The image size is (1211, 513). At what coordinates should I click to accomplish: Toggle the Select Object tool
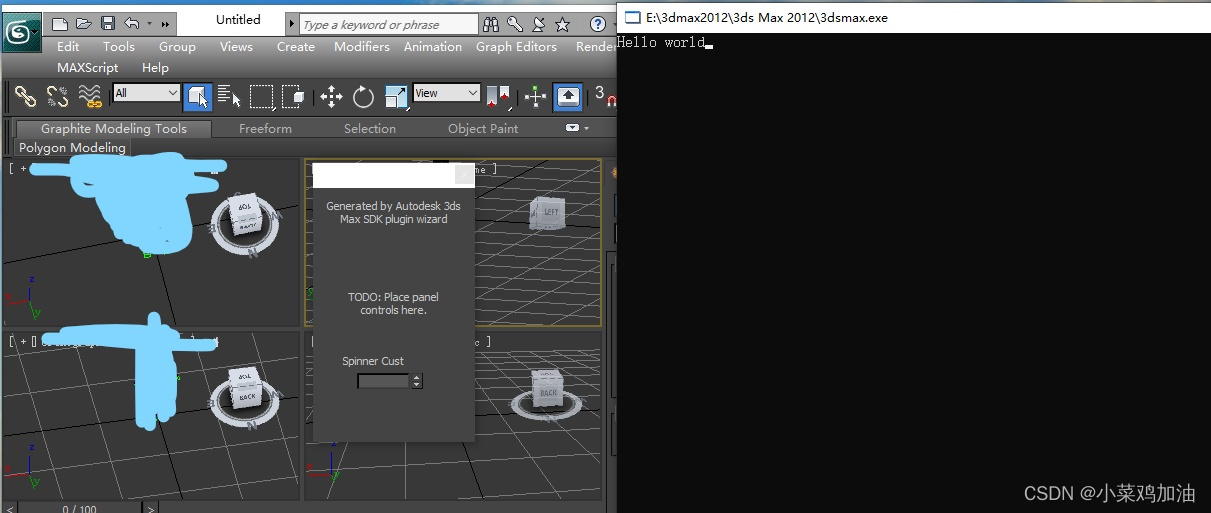click(197, 96)
